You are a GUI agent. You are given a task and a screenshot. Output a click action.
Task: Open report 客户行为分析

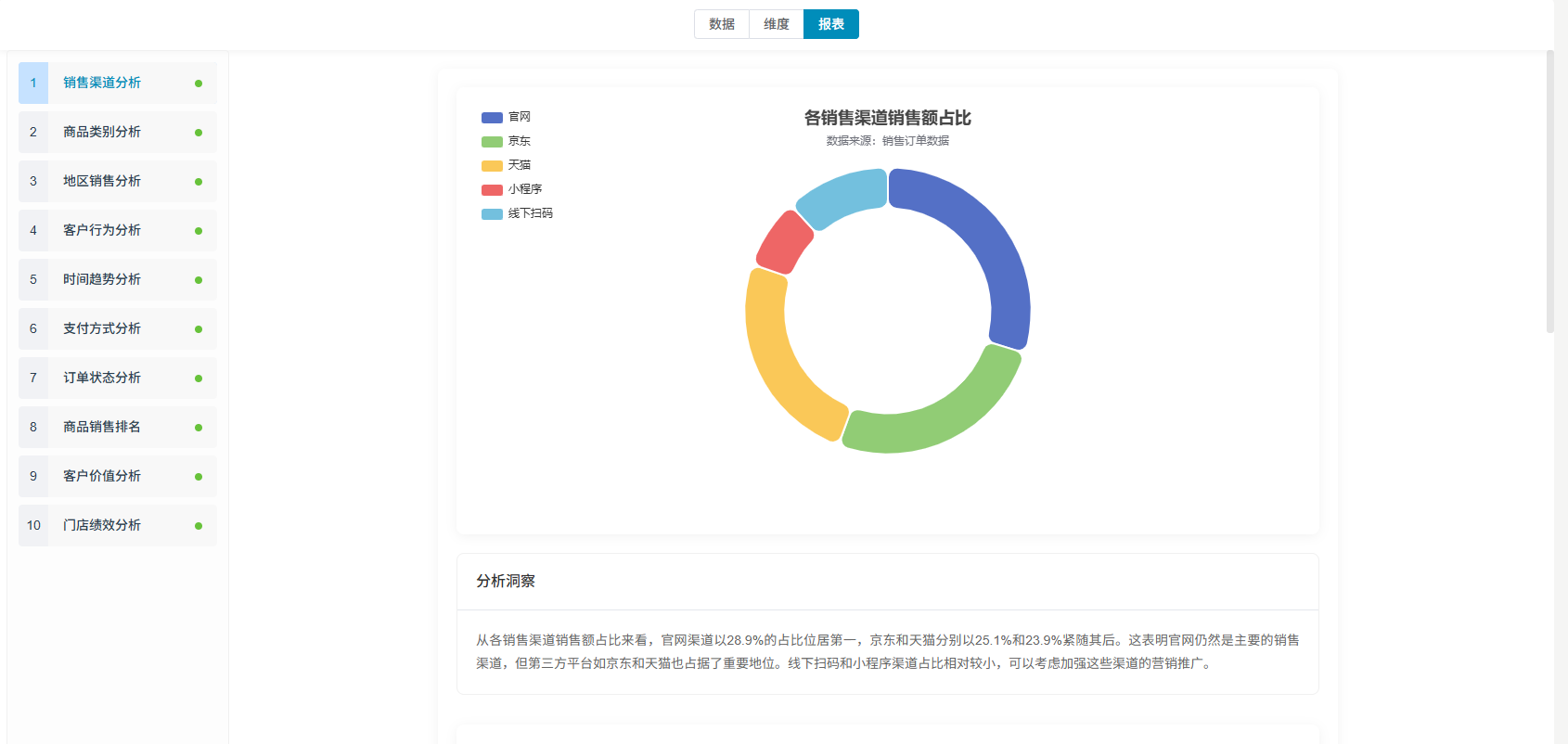(118, 230)
